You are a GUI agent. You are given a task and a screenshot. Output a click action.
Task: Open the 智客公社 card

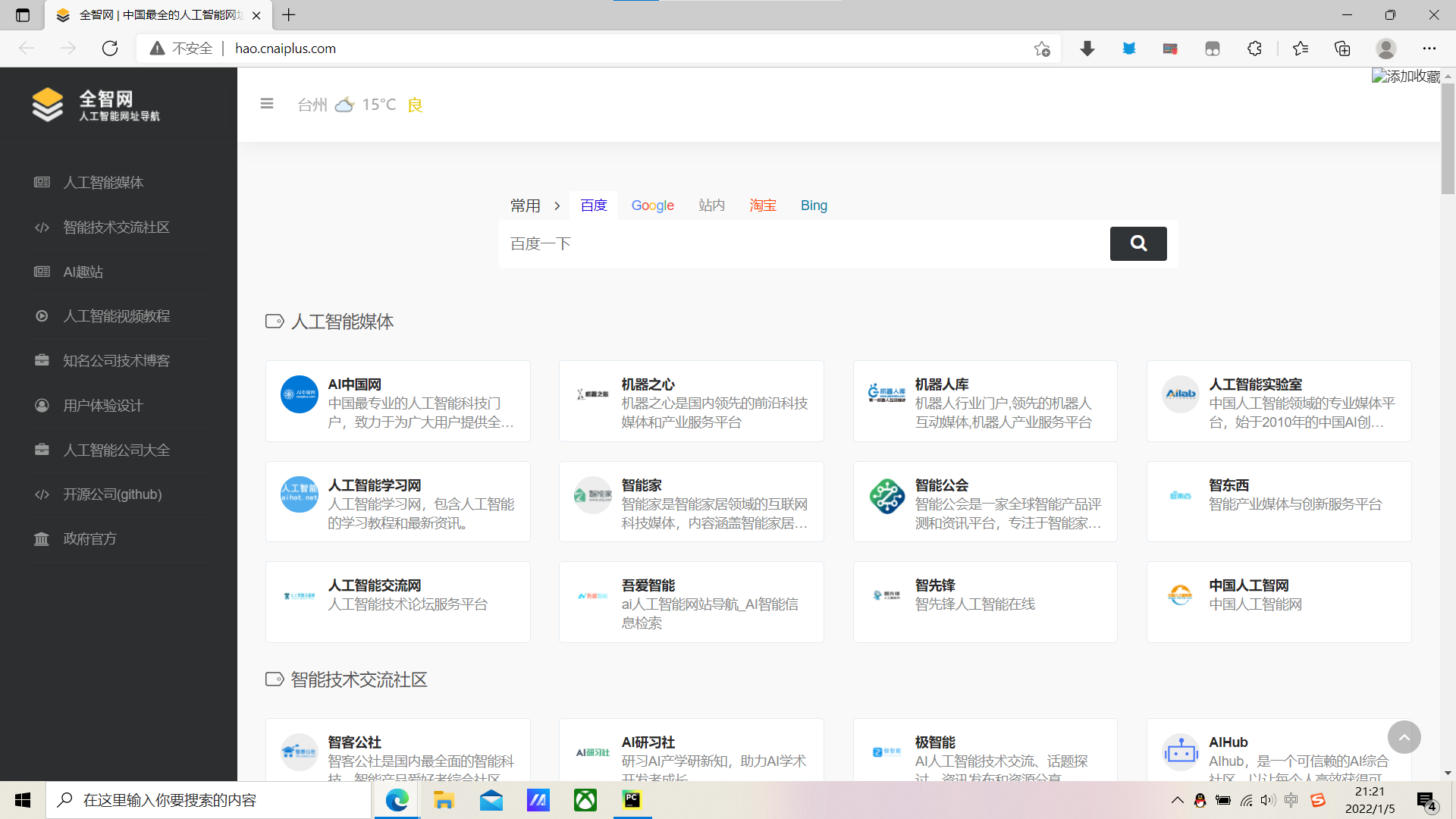(398, 750)
